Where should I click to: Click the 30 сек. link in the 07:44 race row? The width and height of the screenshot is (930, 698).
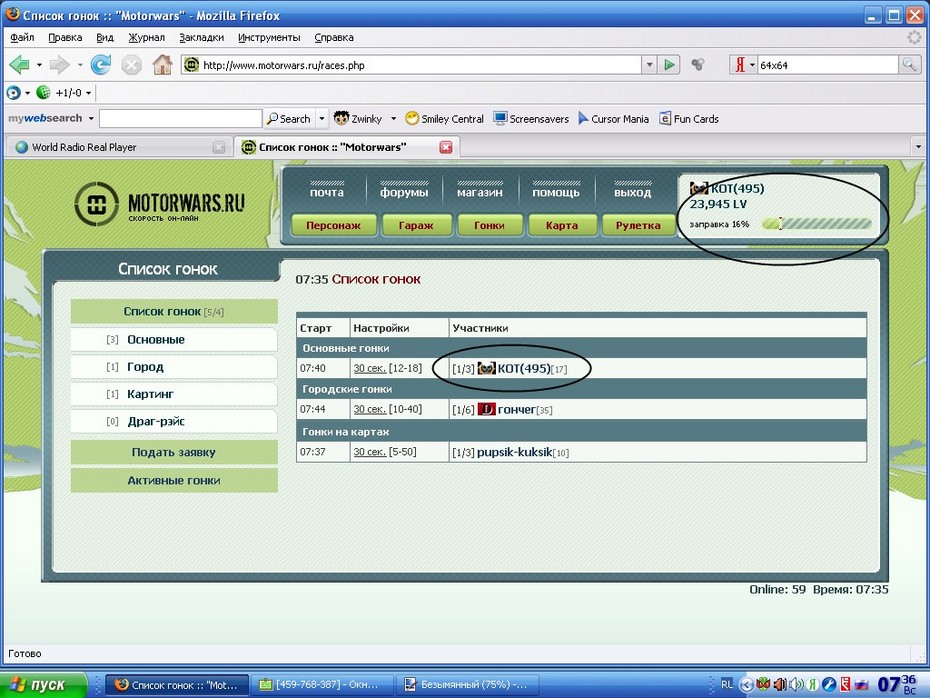point(370,409)
